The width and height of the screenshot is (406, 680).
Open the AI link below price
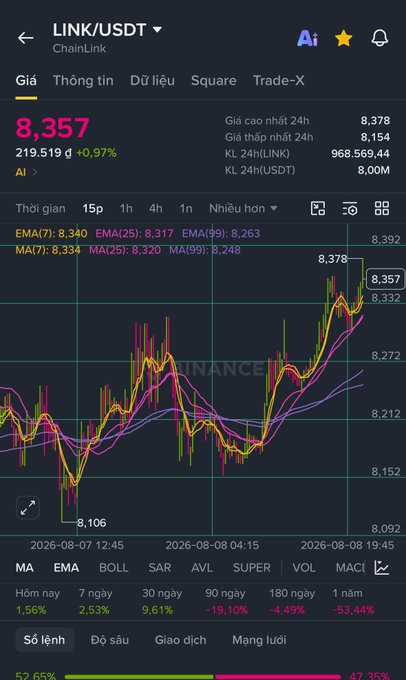coord(26,172)
